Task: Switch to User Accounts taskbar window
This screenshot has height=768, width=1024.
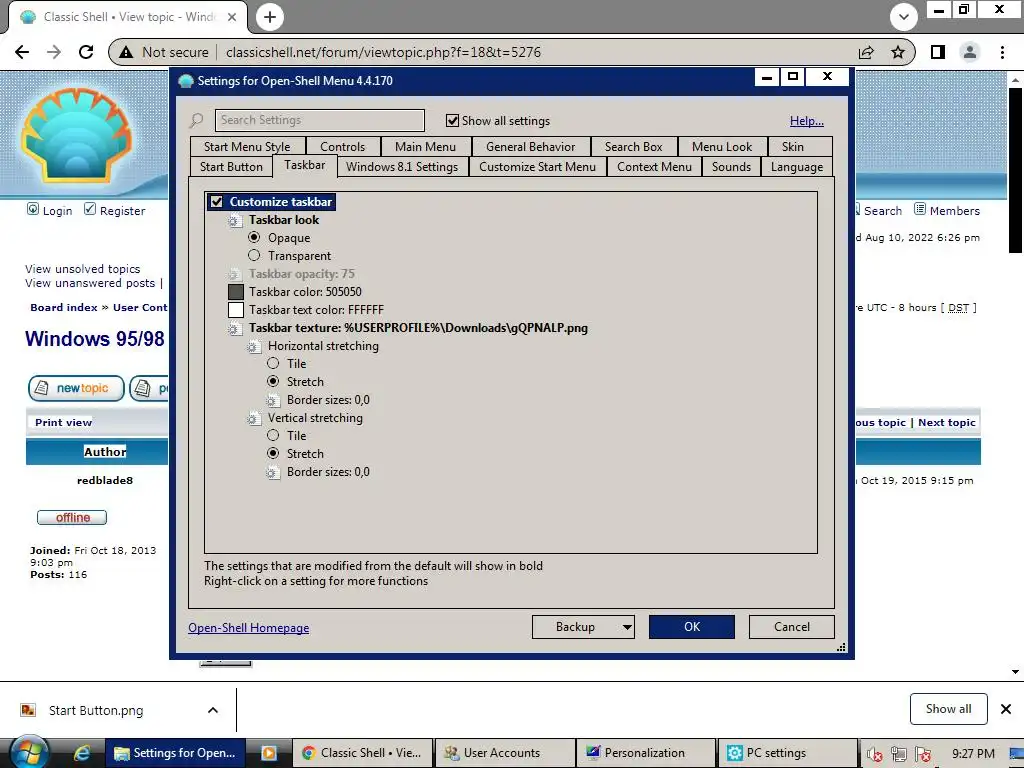Action: coord(504,753)
